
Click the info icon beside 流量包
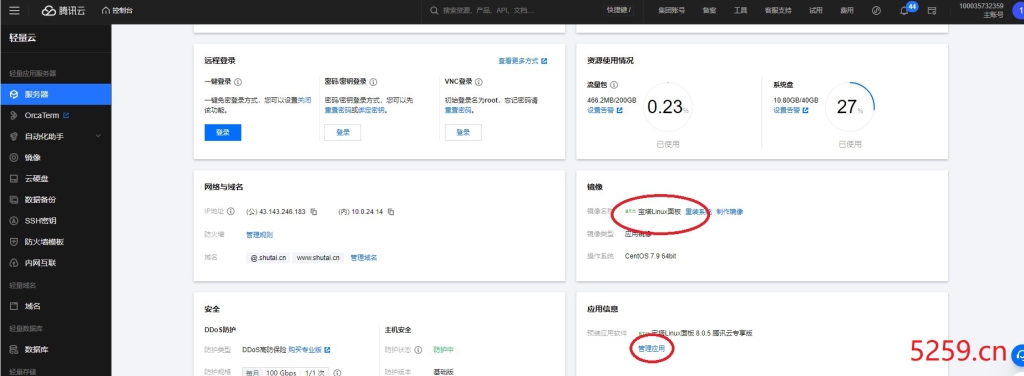[615, 85]
